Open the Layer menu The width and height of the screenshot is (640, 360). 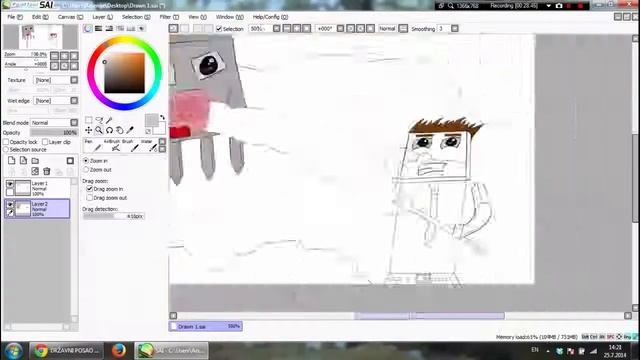coord(102,17)
